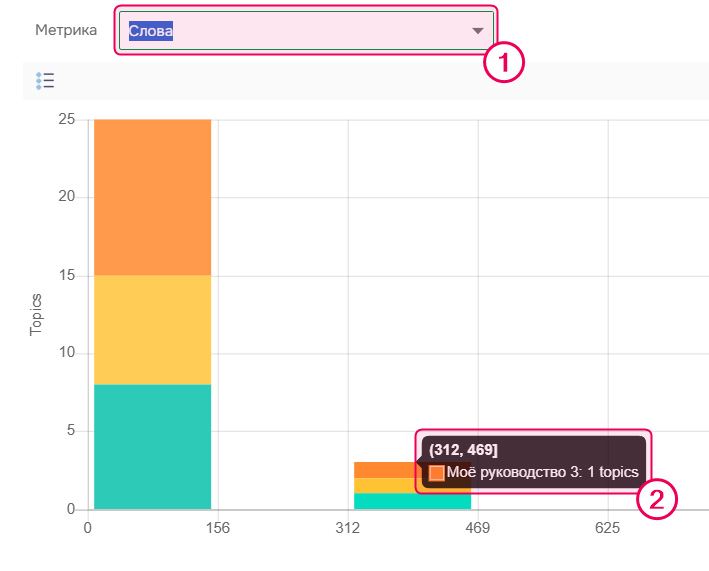Click the highlighted Слова text in combo box
The image size is (709, 571).
151,31
